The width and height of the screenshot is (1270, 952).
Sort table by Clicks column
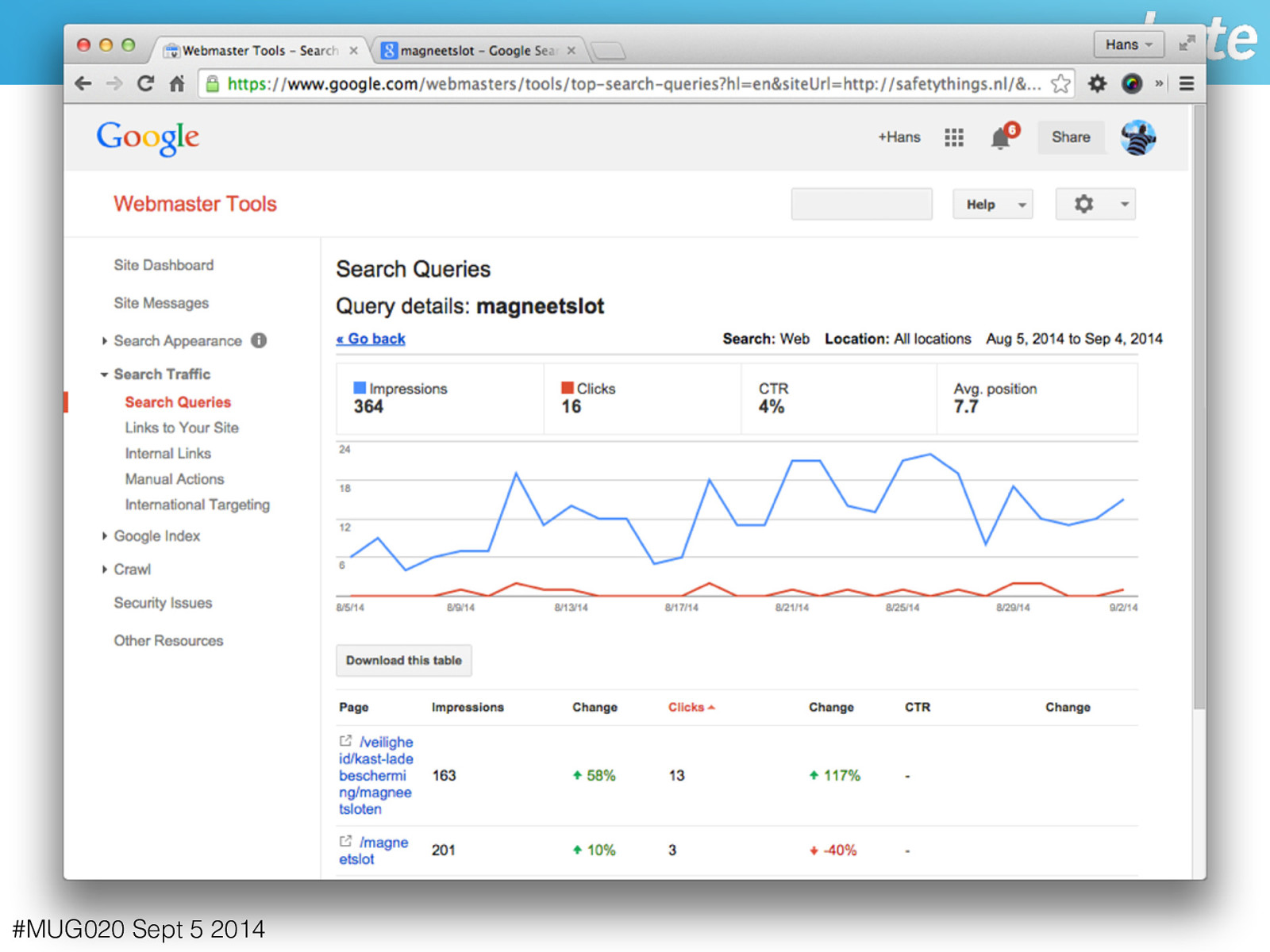(691, 707)
